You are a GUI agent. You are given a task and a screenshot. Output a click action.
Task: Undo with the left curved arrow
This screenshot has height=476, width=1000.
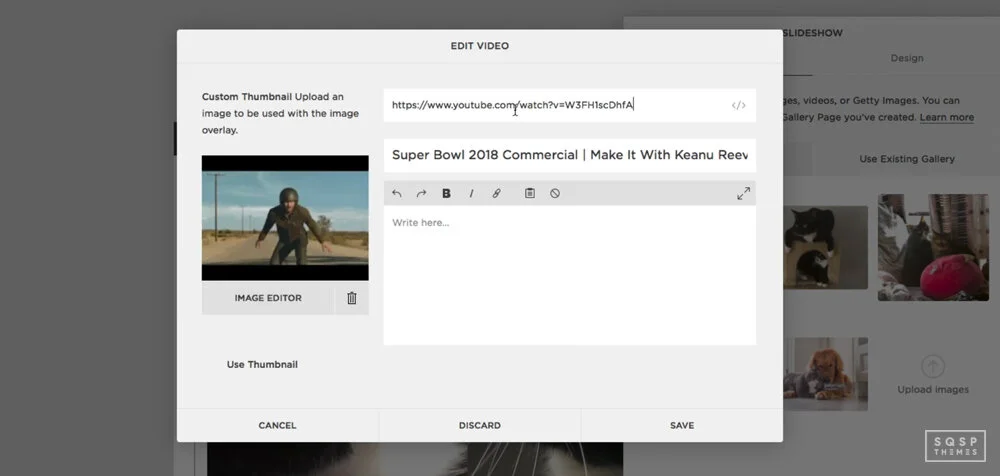point(397,193)
